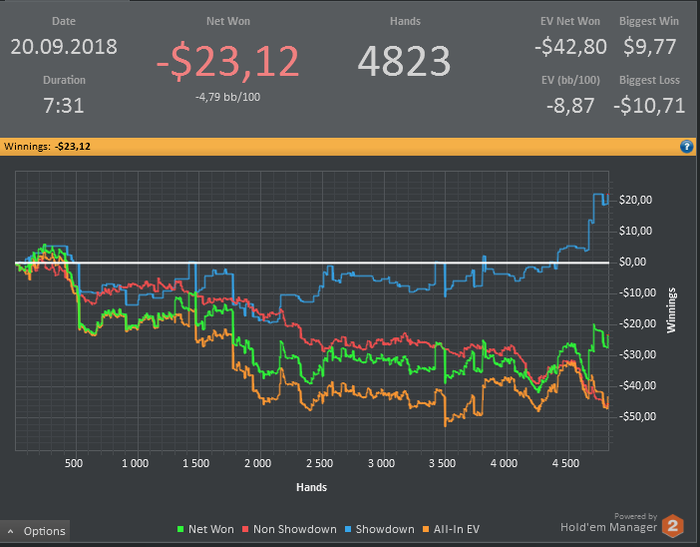The width and height of the screenshot is (700, 547).
Task: Toggle the All-In EV legend entry
Action: coord(451,529)
